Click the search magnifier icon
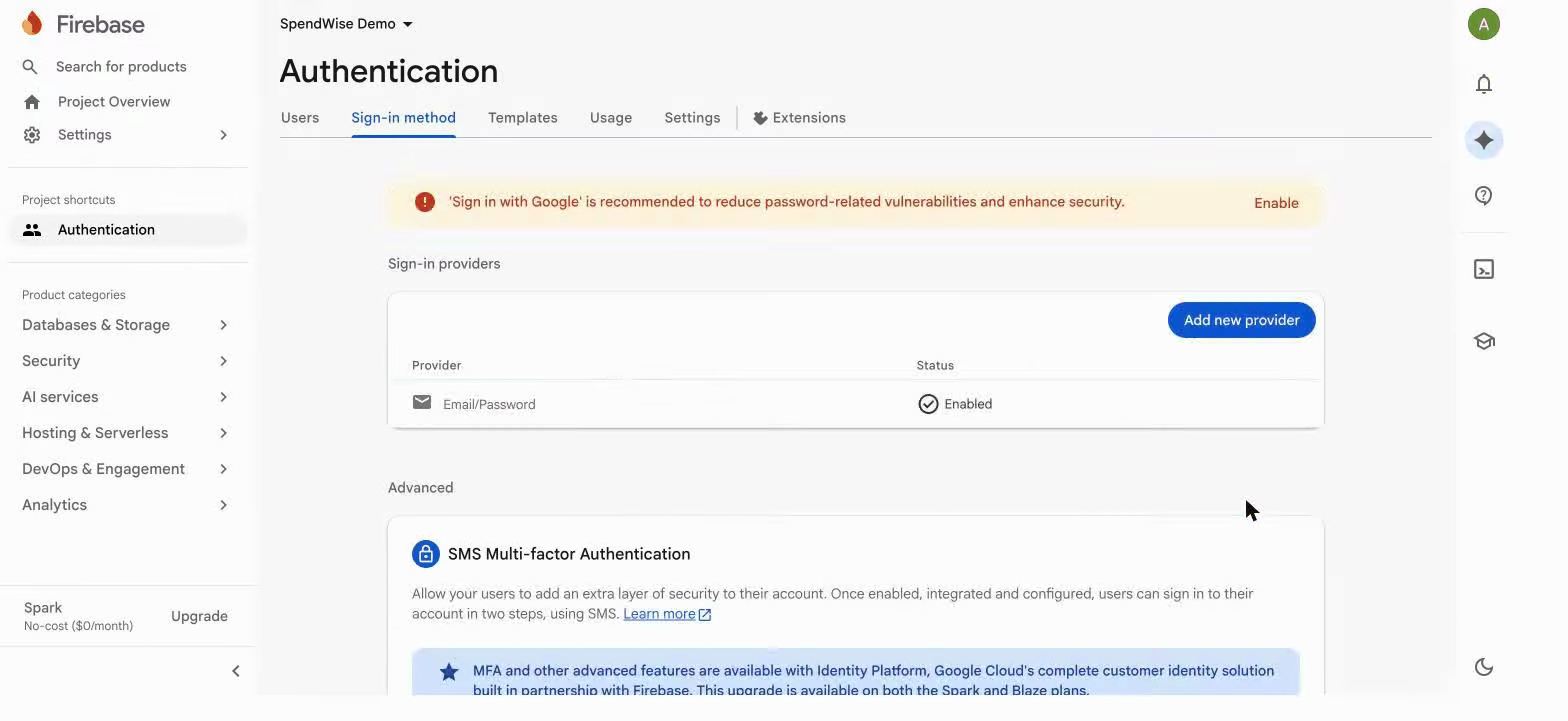Viewport: 1568px width, 721px height. click(x=30, y=67)
